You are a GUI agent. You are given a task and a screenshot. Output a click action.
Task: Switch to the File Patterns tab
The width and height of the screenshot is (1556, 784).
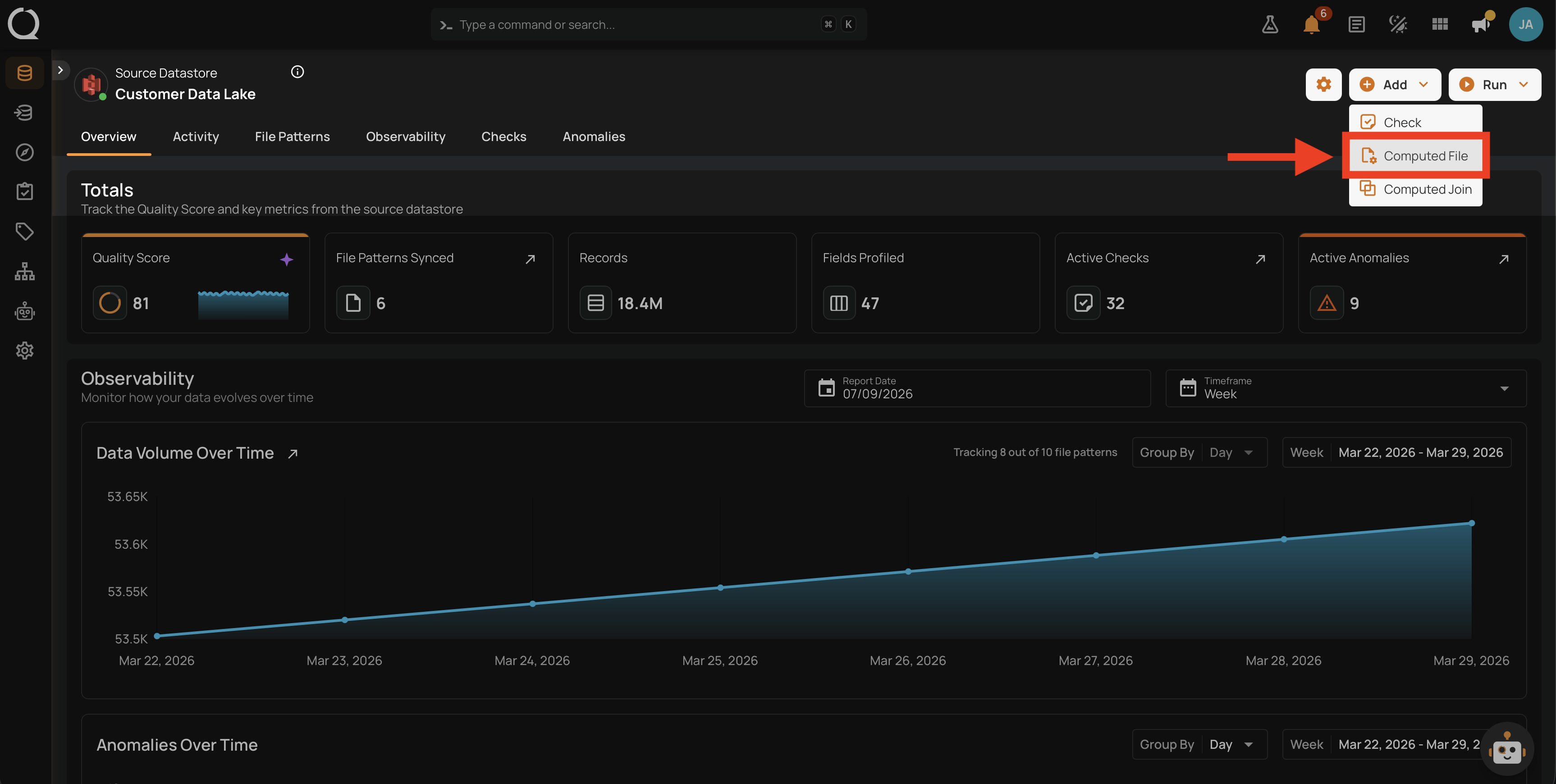(x=293, y=137)
